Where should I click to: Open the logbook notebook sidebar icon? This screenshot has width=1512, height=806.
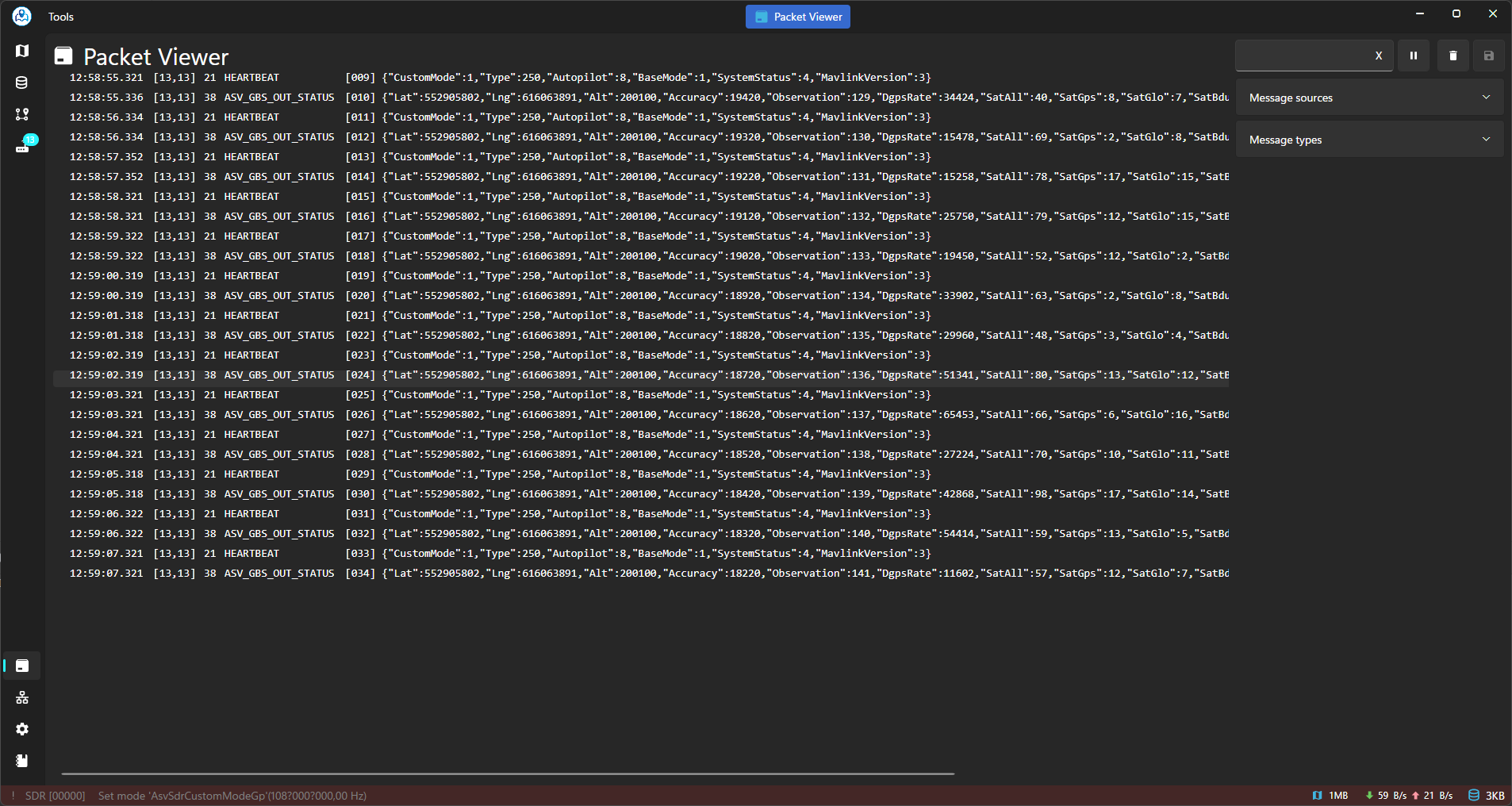(x=22, y=761)
